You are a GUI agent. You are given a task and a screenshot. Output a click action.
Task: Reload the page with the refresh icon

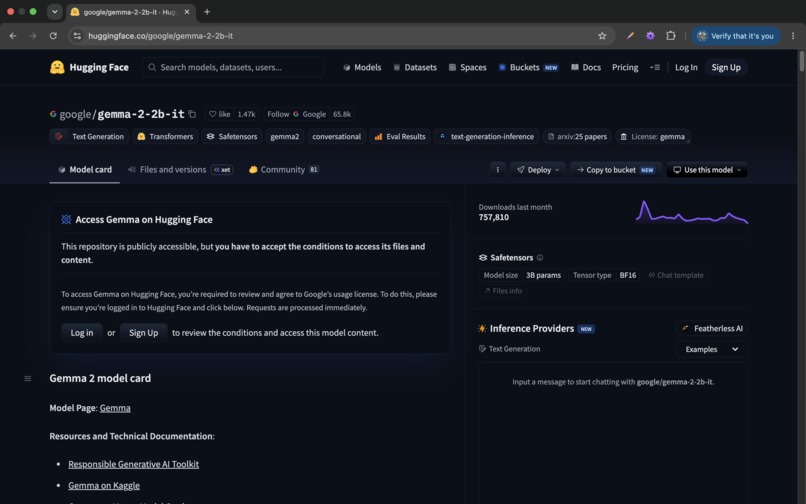(53, 36)
